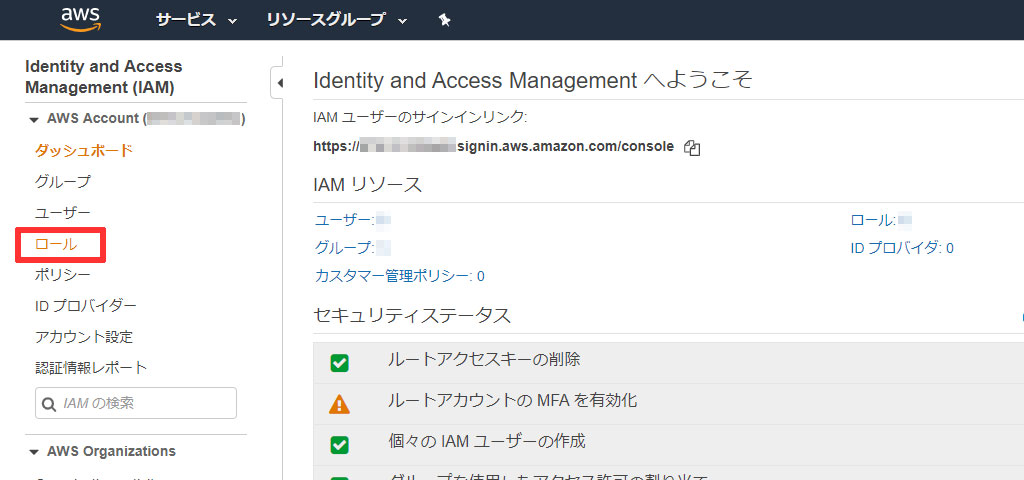Expand ルートアカウントの MFA を有効化 row

[669, 404]
